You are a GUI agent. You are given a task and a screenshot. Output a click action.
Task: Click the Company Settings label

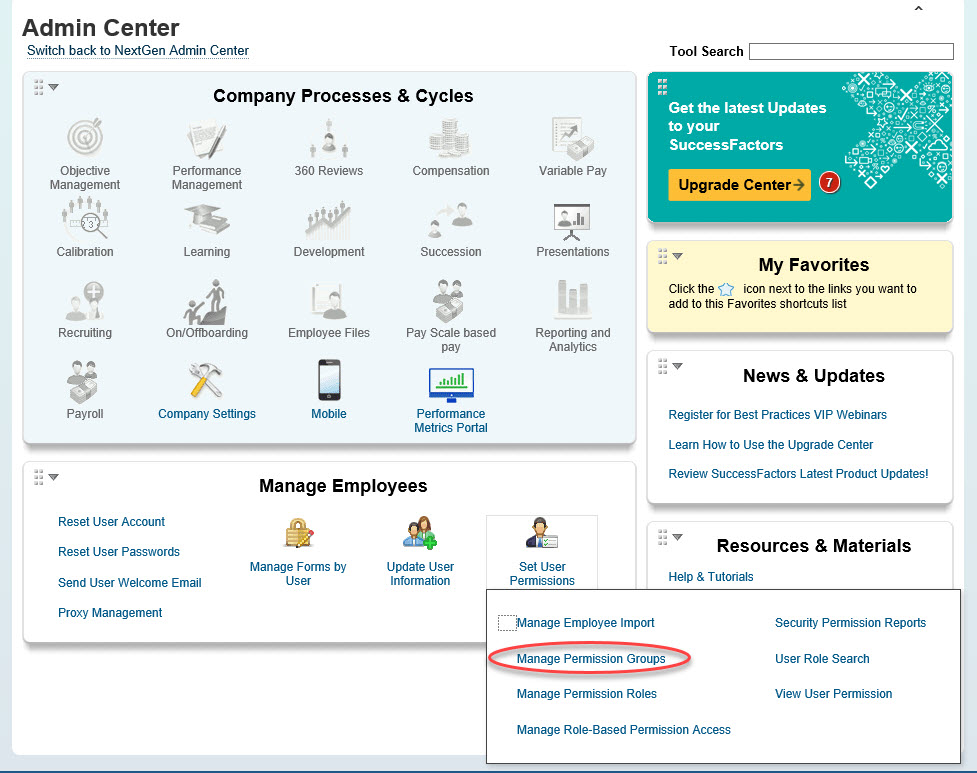point(207,414)
